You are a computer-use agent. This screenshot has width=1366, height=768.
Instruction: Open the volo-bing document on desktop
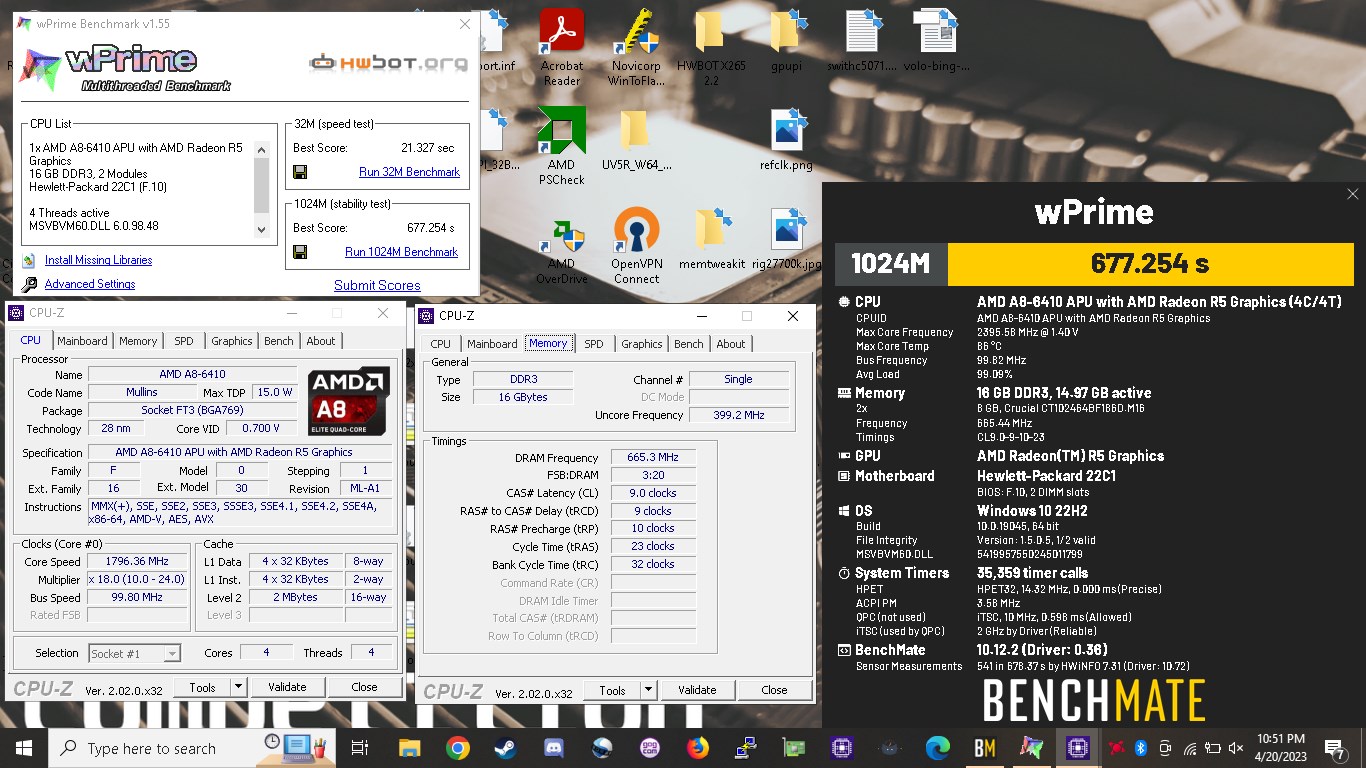tap(936, 42)
